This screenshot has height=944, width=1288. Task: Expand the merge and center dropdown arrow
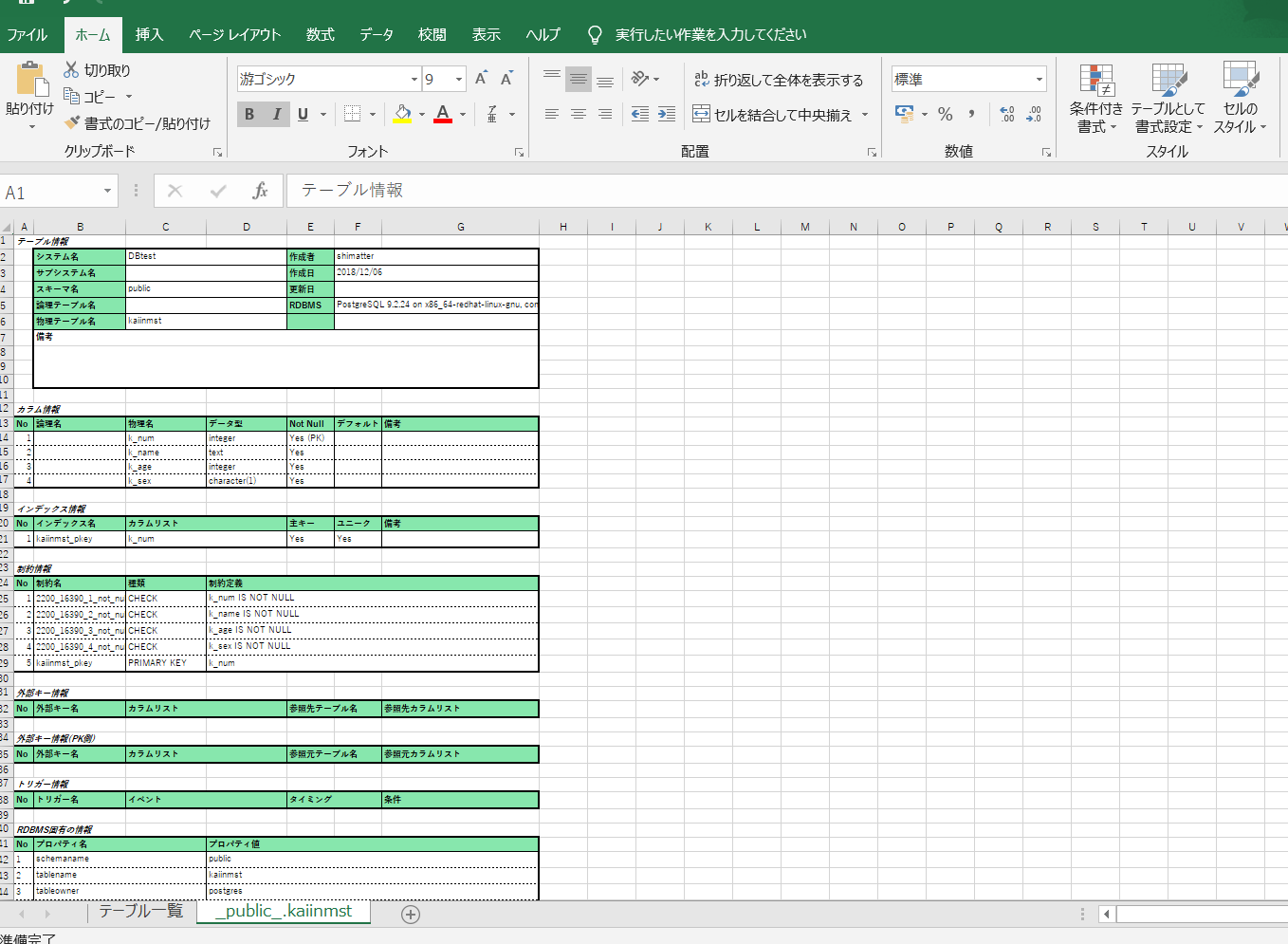[865, 115]
